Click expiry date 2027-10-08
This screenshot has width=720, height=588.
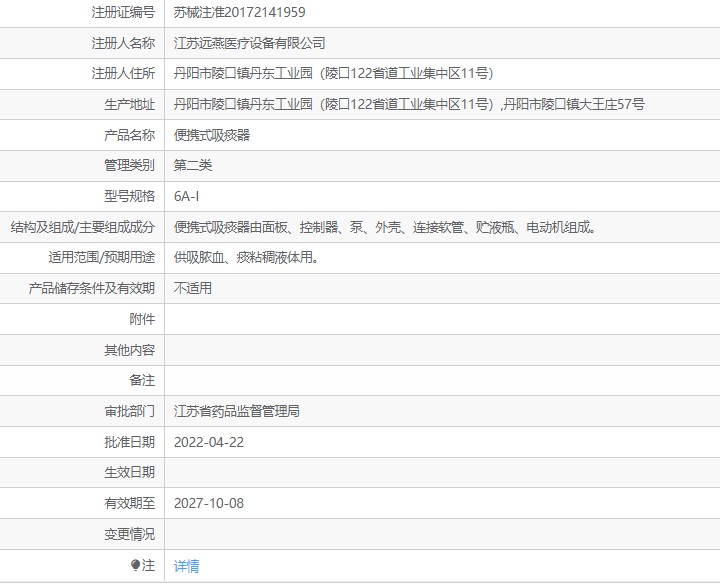point(209,503)
